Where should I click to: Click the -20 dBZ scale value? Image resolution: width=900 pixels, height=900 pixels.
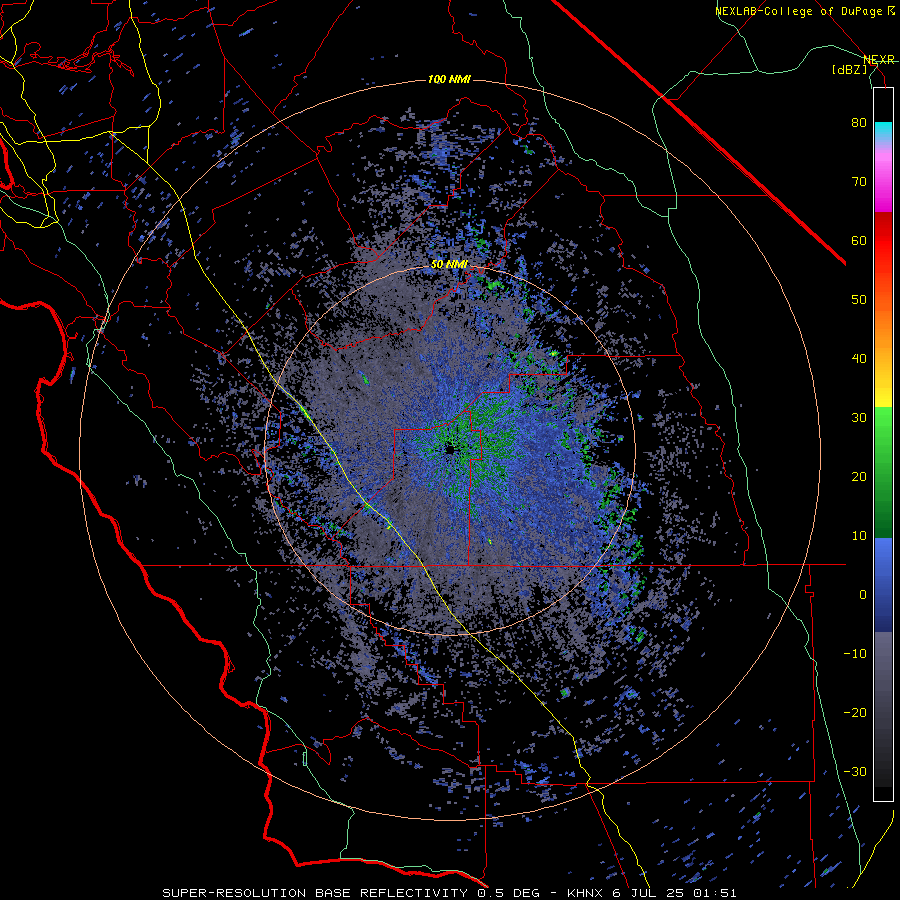855,712
